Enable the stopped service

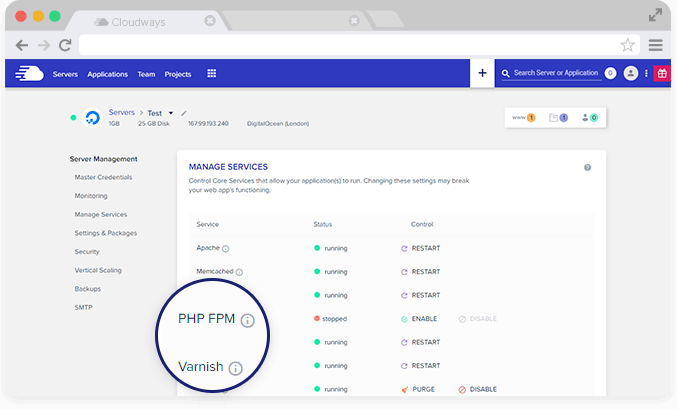click(x=422, y=319)
